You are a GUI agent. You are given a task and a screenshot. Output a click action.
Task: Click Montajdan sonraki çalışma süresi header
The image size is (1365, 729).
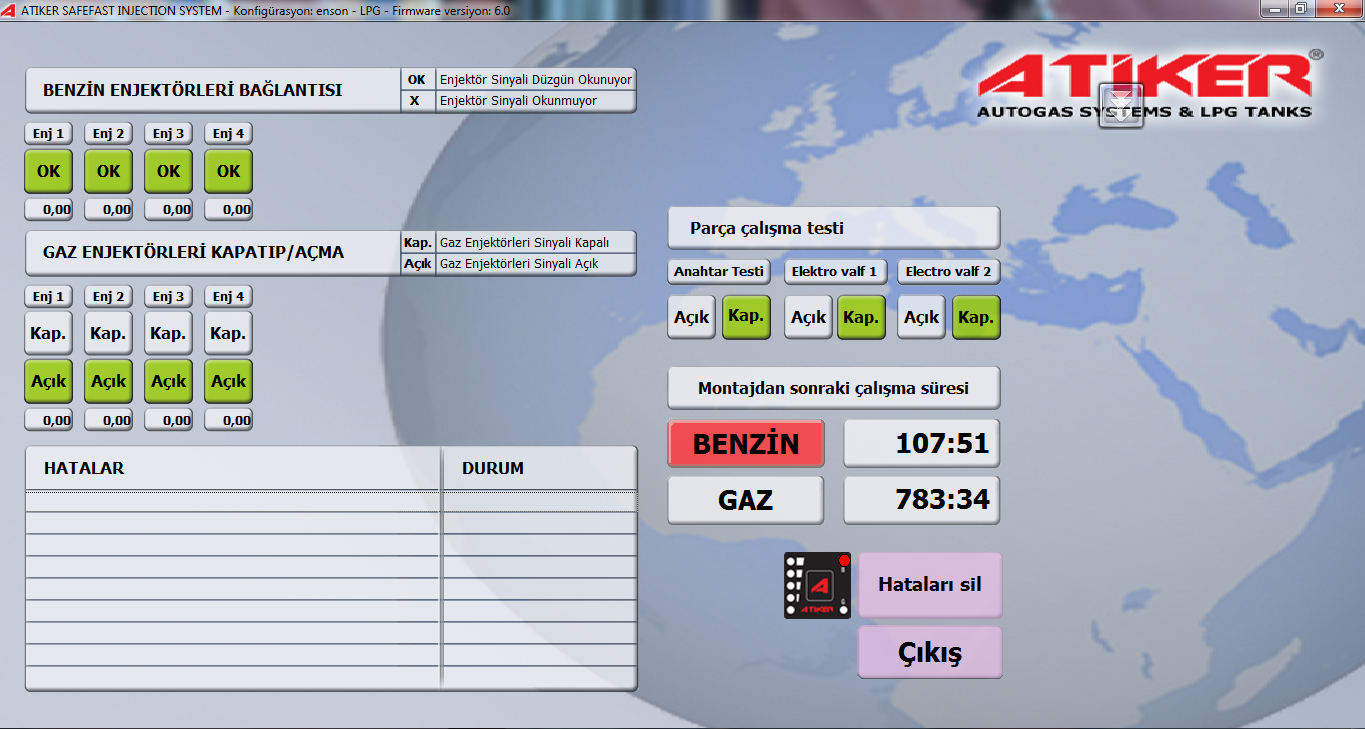tap(834, 388)
